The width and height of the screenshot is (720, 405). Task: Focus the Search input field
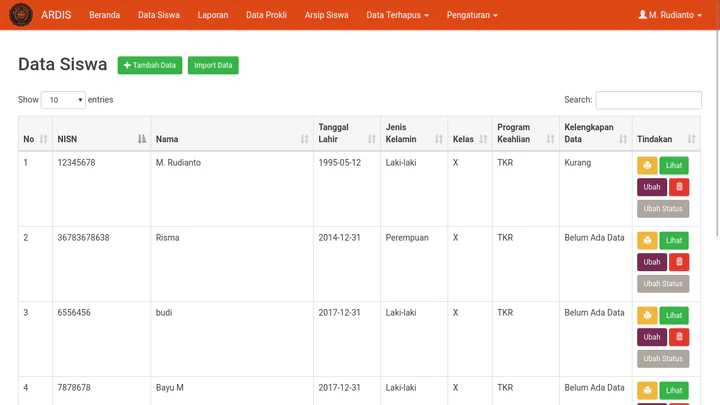tap(648, 100)
